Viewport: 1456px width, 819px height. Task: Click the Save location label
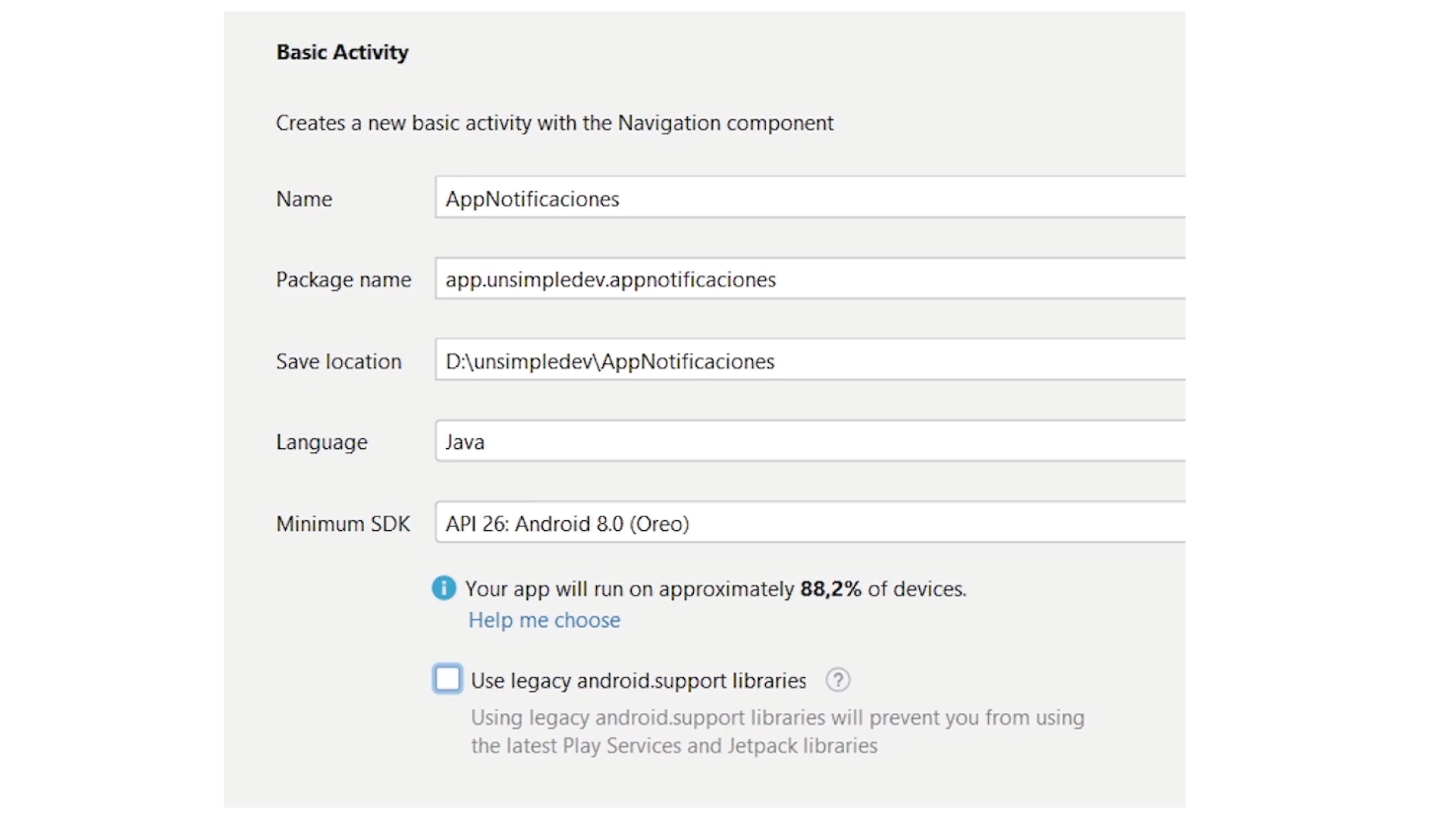[x=338, y=362]
